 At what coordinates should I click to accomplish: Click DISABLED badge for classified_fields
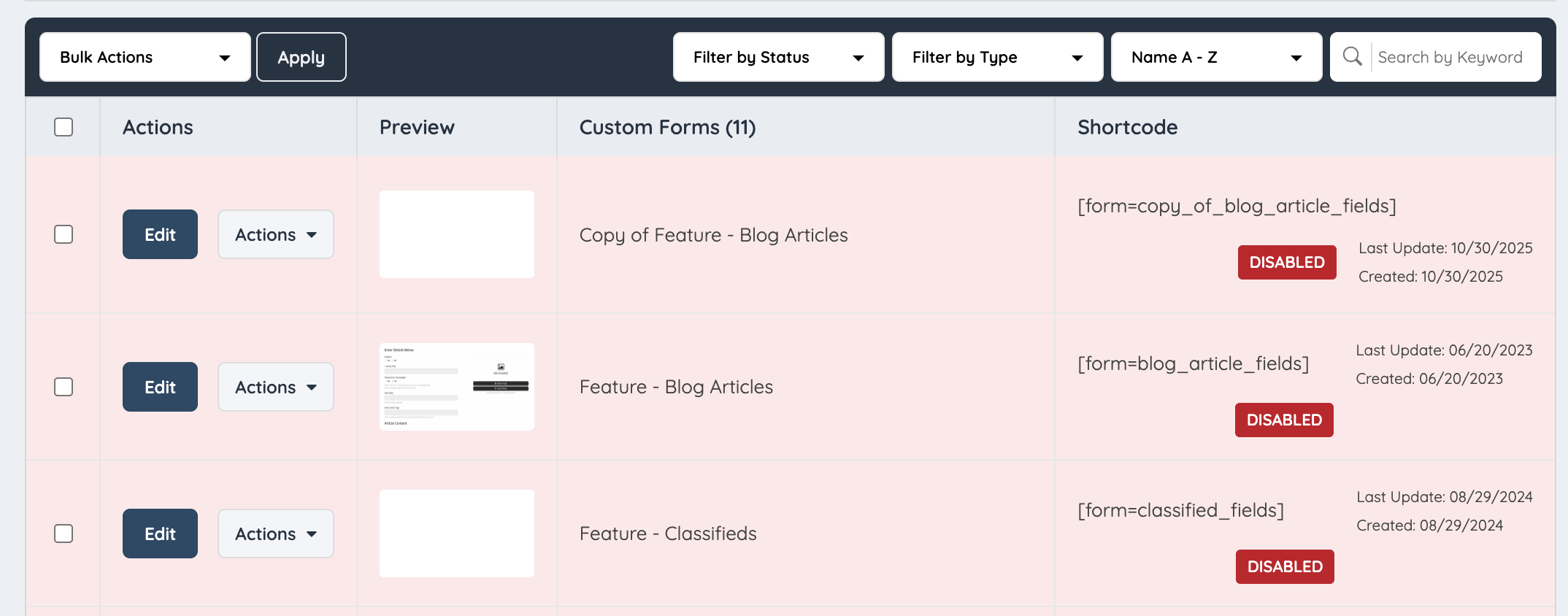[1285, 566]
